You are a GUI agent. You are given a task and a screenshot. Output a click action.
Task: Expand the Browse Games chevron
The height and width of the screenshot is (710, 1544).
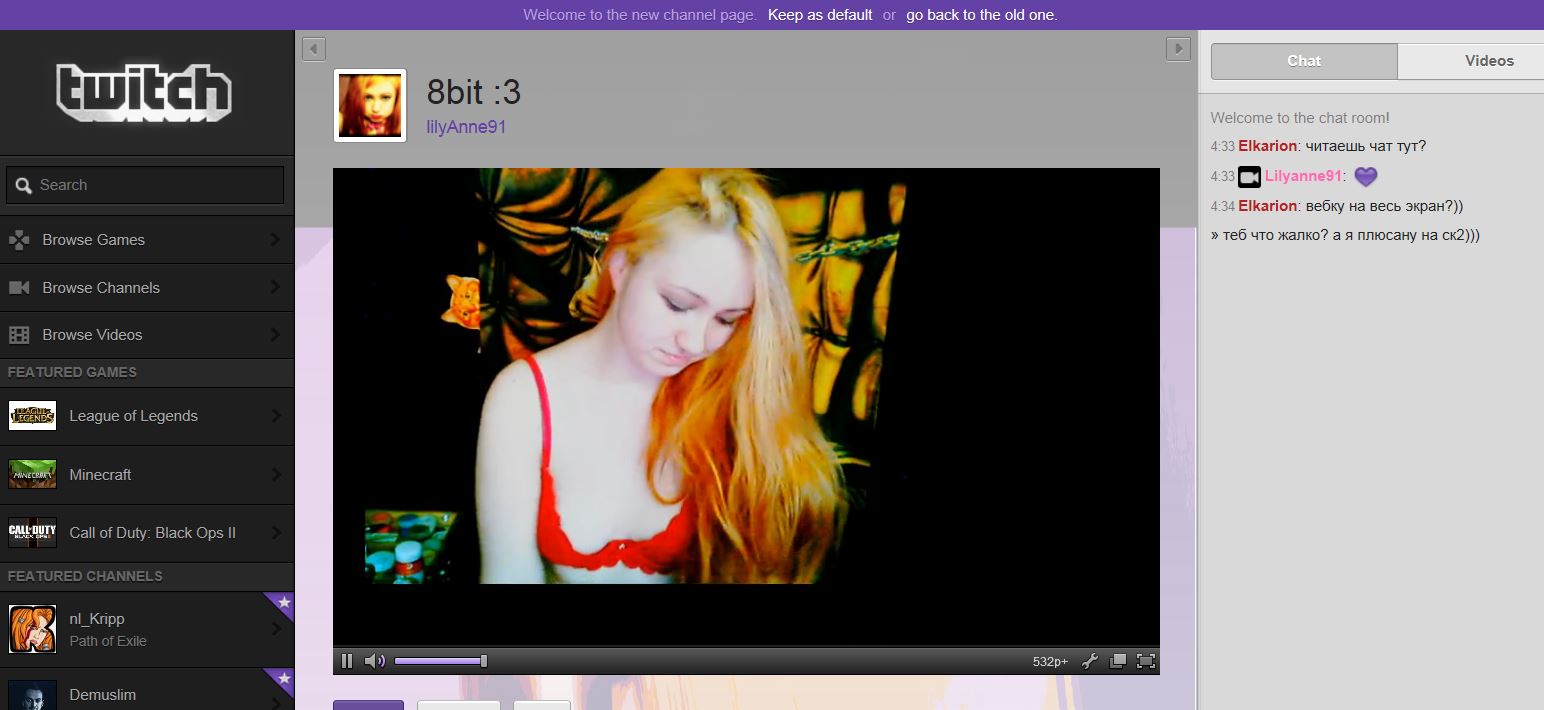click(x=275, y=240)
